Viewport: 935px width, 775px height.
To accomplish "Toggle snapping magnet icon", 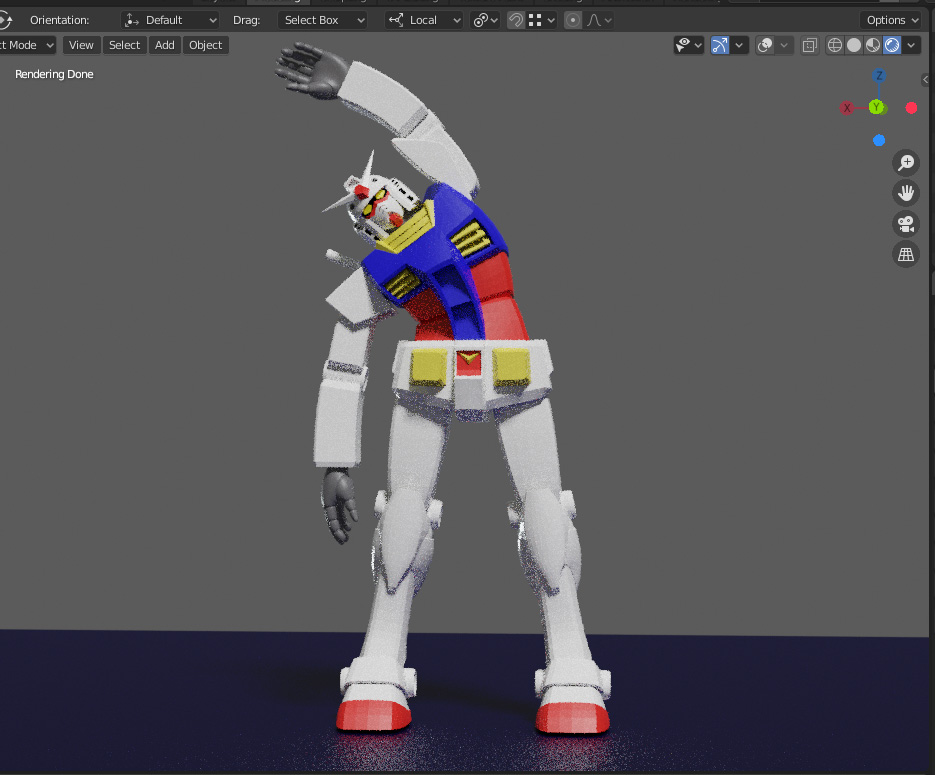I will (x=515, y=20).
